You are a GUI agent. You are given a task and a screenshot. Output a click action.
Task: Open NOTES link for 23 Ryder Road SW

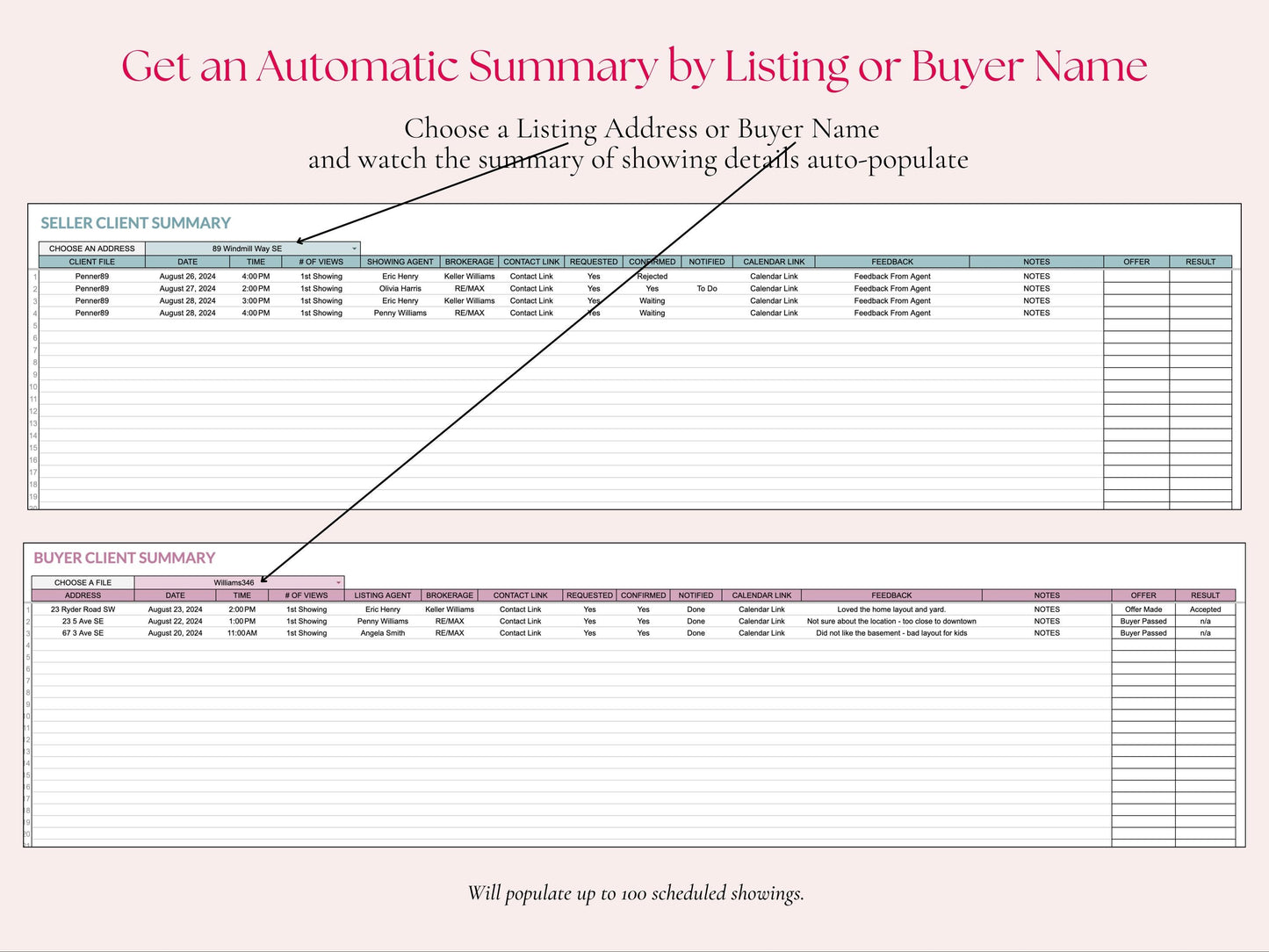[x=1047, y=609]
